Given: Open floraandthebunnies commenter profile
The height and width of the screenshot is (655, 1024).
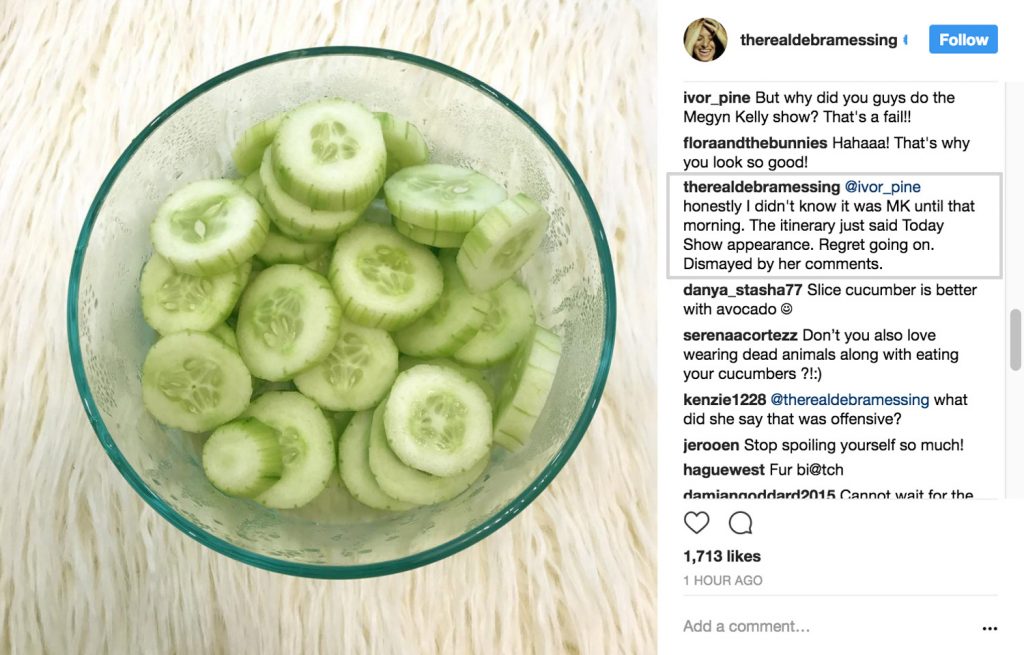Looking at the screenshot, I should tap(755, 143).
